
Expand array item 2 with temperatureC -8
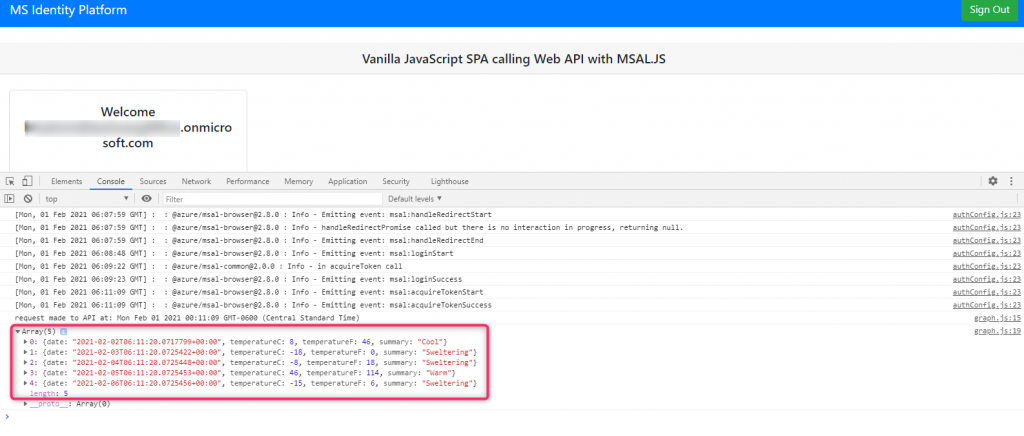[x=26, y=362]
